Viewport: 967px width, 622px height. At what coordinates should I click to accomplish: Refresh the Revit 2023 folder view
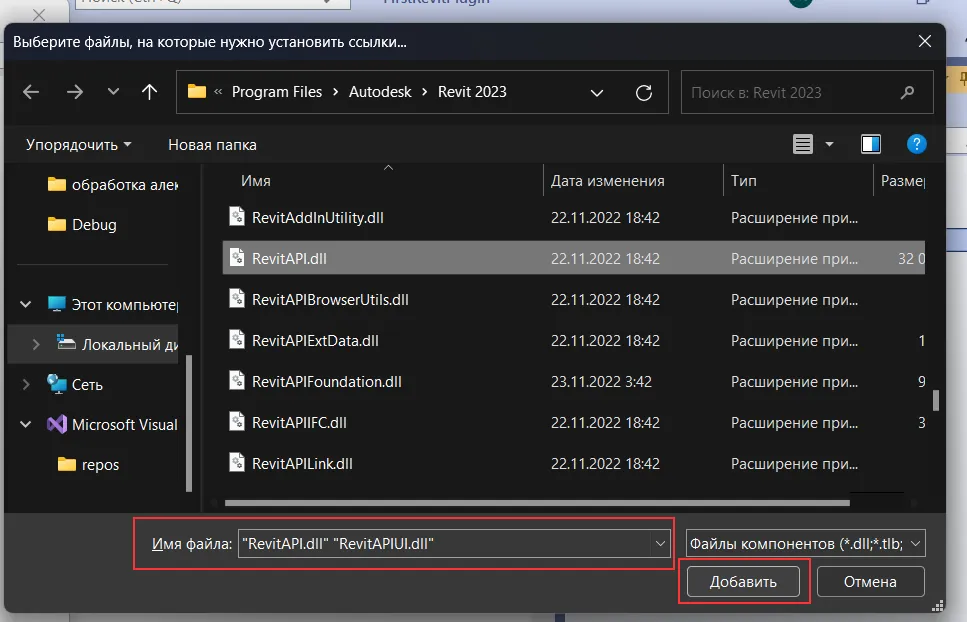[x=644, y=92]
